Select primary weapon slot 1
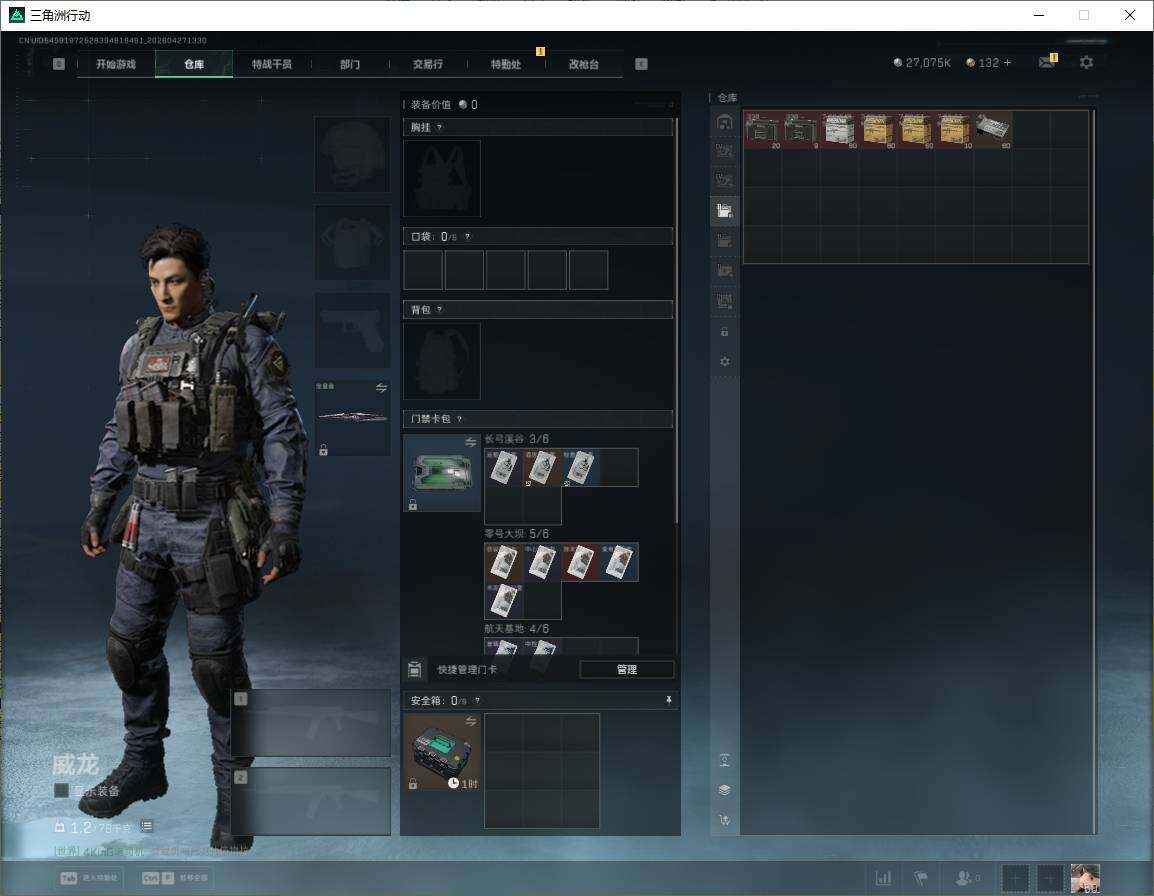 coord(311,723)
